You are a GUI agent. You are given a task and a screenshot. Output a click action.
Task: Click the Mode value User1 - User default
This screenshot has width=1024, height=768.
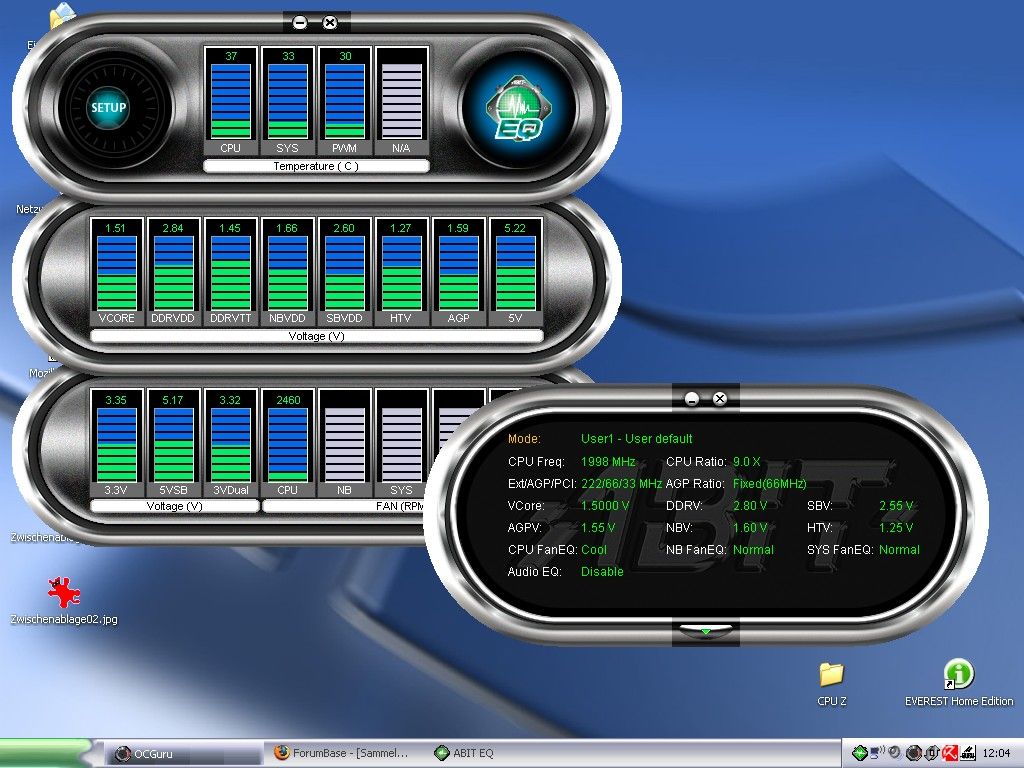coord(637,439)
